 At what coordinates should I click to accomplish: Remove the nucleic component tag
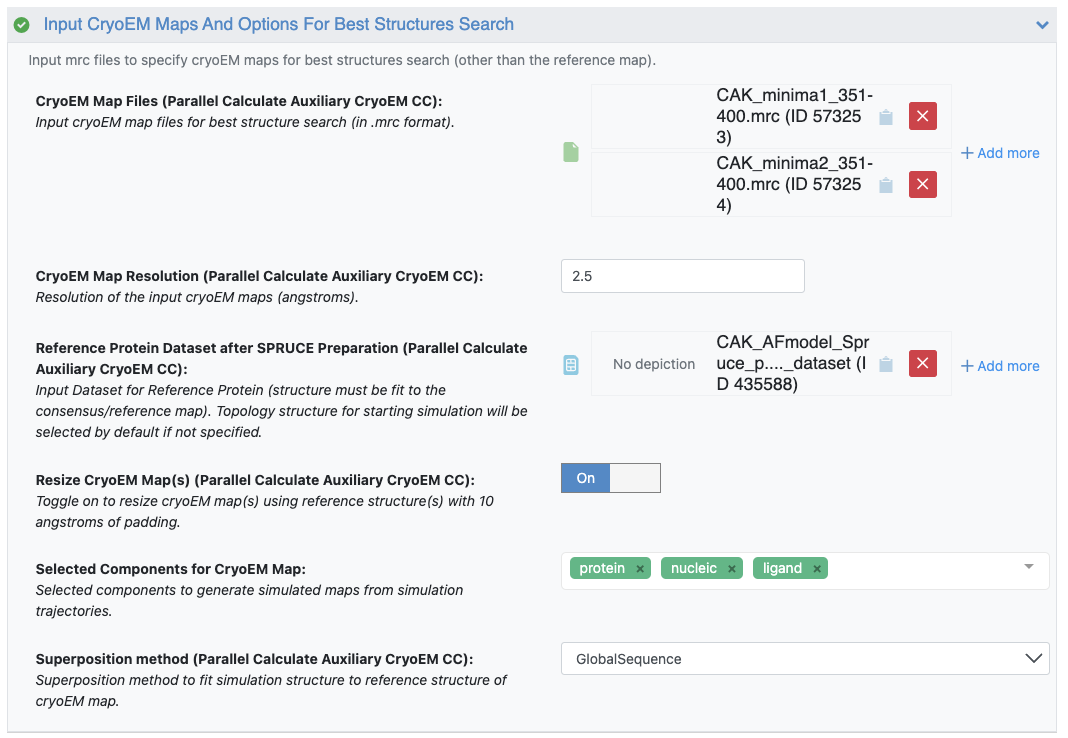732,569
